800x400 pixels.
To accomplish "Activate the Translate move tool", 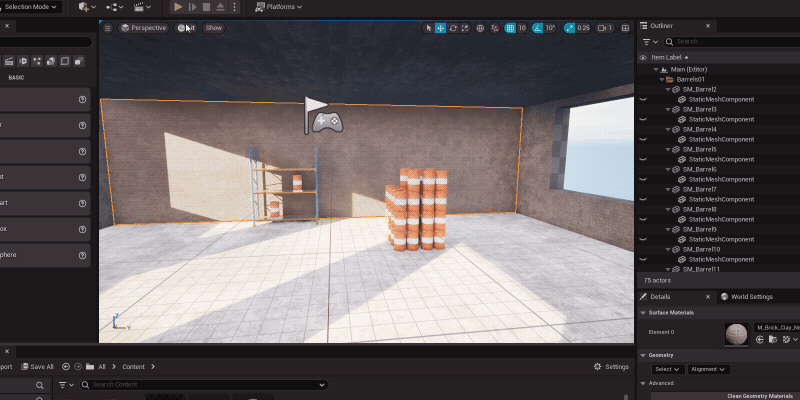I will click(441, 28).
